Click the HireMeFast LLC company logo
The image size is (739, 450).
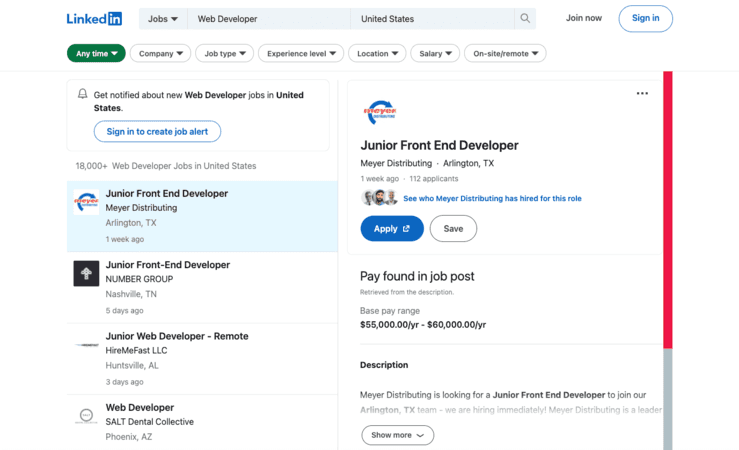[86, 345]
